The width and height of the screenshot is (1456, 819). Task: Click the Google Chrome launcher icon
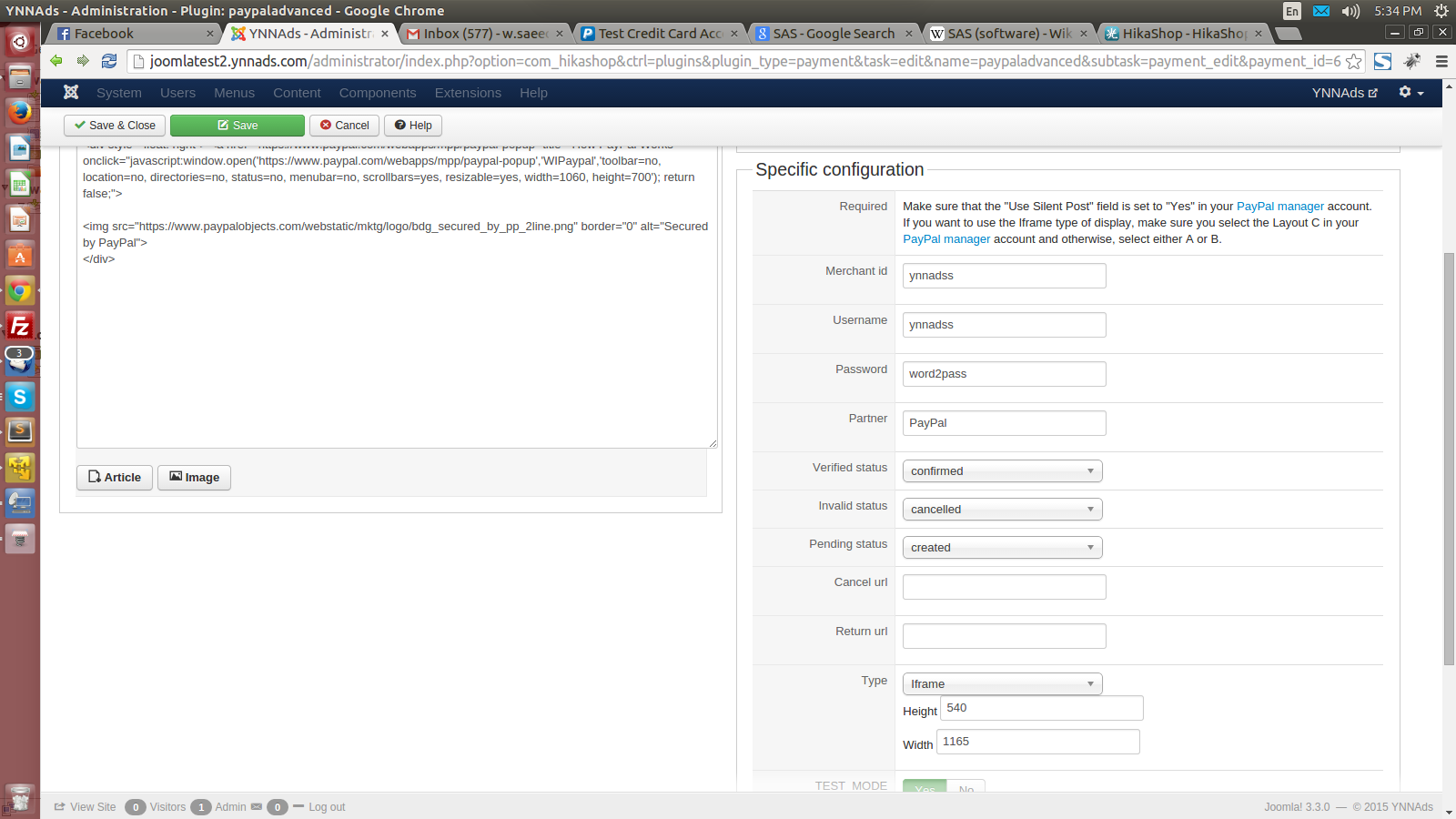[x=20, y=290]
